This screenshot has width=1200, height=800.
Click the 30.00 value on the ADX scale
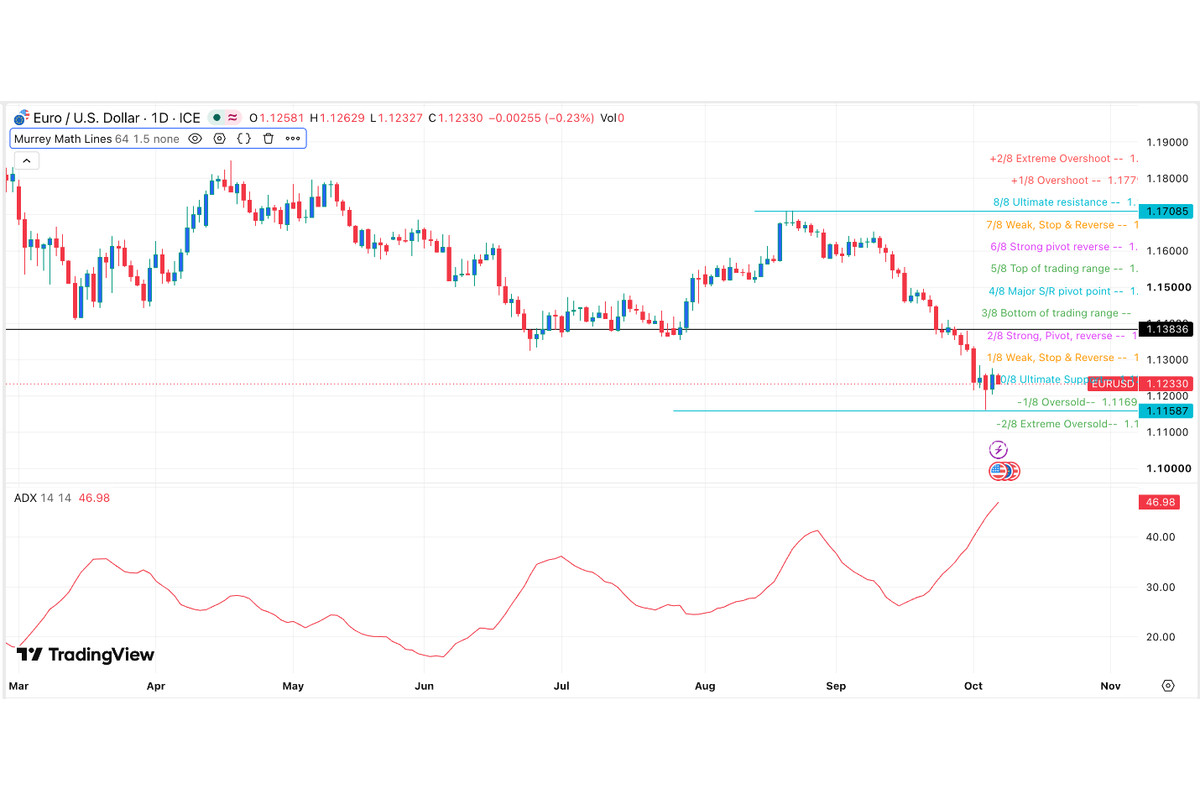[1160, 587]
